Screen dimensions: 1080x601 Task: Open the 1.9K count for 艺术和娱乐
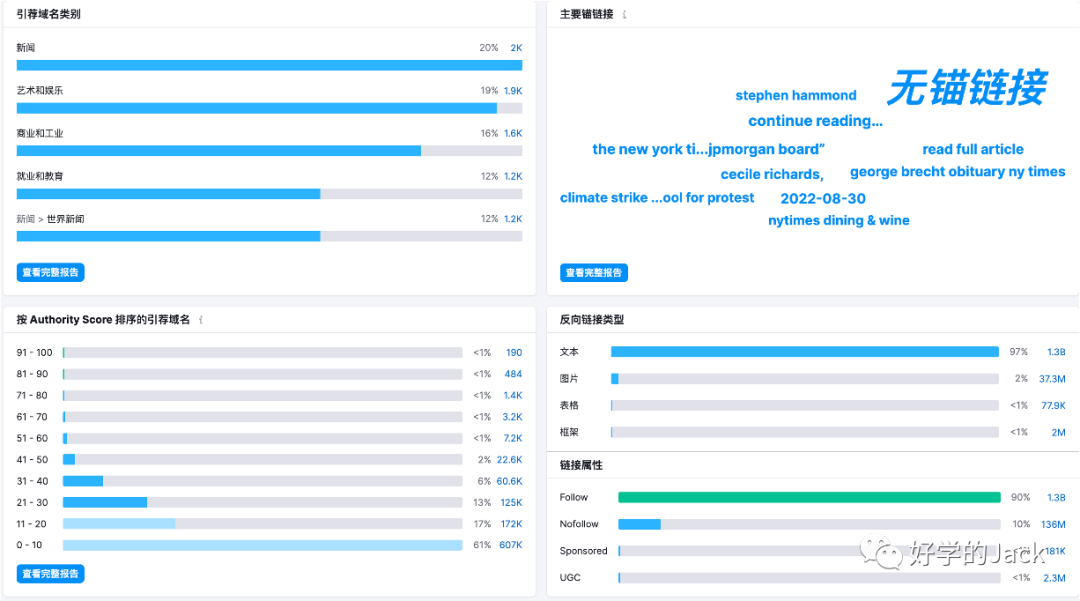(x=512, y=91)
